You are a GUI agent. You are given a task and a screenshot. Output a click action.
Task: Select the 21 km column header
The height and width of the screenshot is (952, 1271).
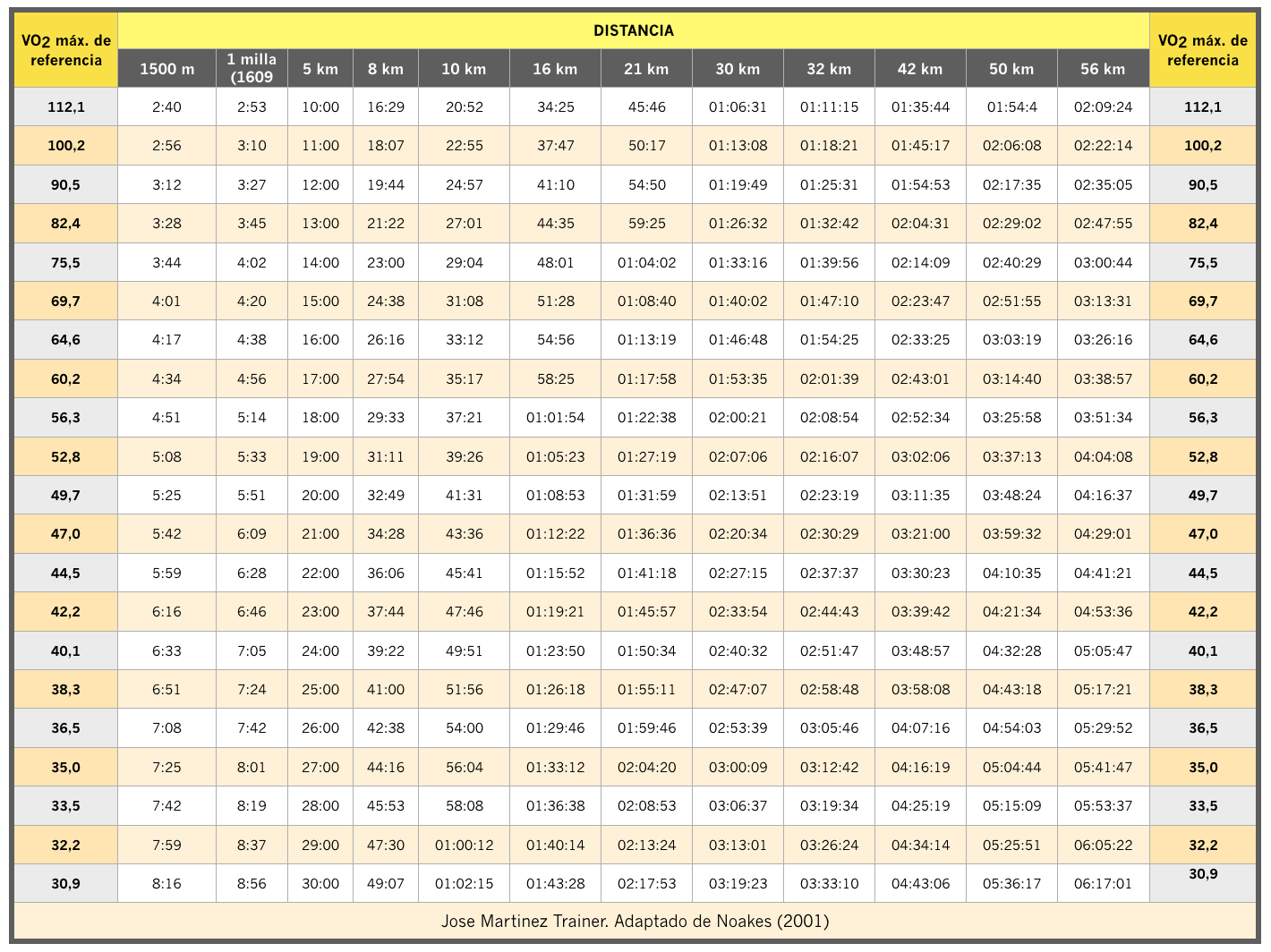646,69
